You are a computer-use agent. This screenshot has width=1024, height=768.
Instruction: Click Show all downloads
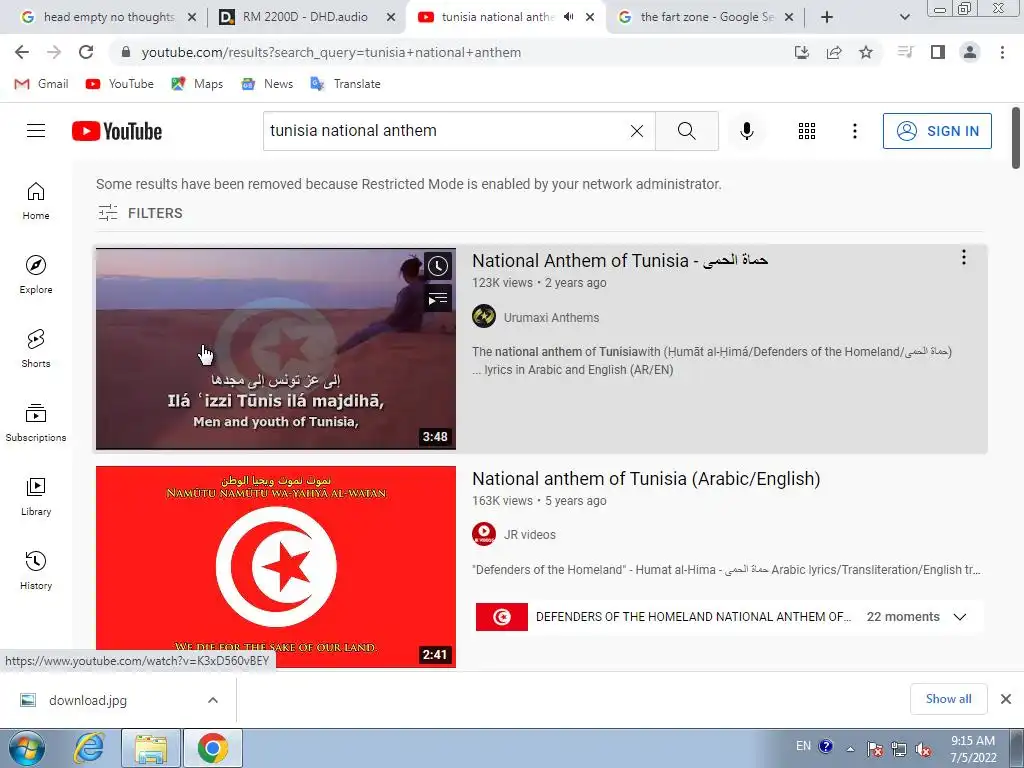(948, 699)
